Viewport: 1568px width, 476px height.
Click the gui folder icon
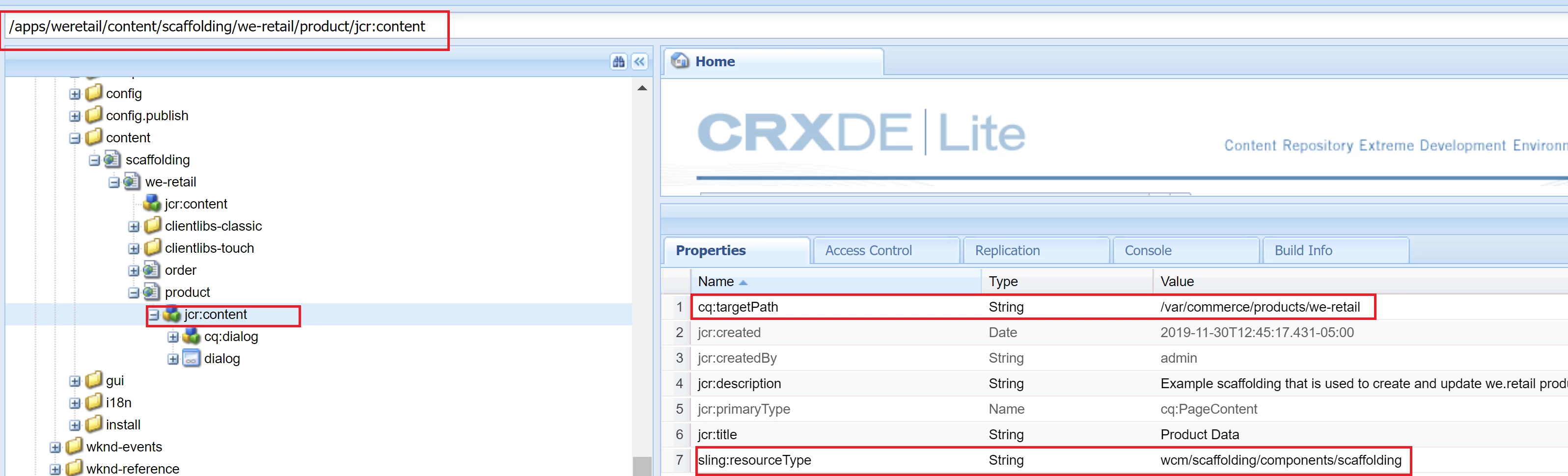pos(94,380)
